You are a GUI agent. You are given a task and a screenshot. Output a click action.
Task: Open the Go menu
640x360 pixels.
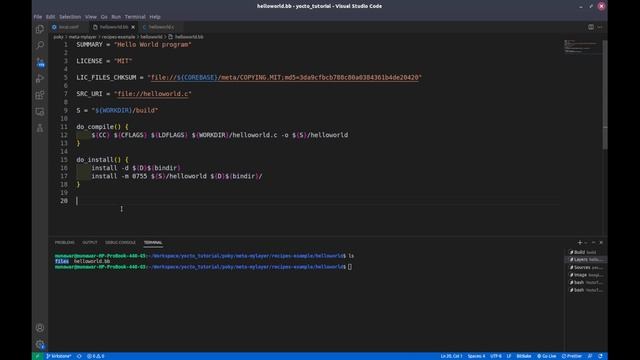104,17
